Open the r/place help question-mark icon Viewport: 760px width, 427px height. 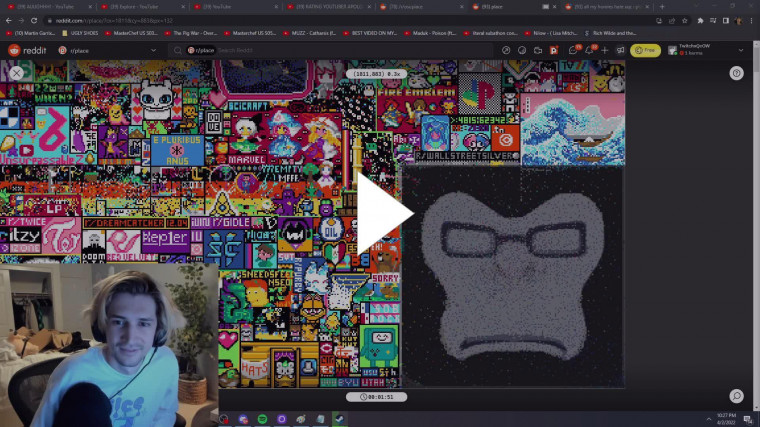736,73
